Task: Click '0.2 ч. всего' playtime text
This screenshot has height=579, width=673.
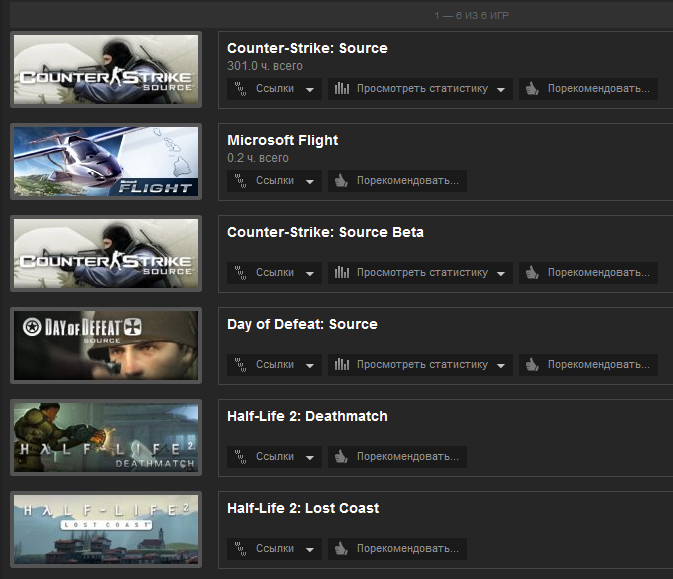Action: click(258, 158)
